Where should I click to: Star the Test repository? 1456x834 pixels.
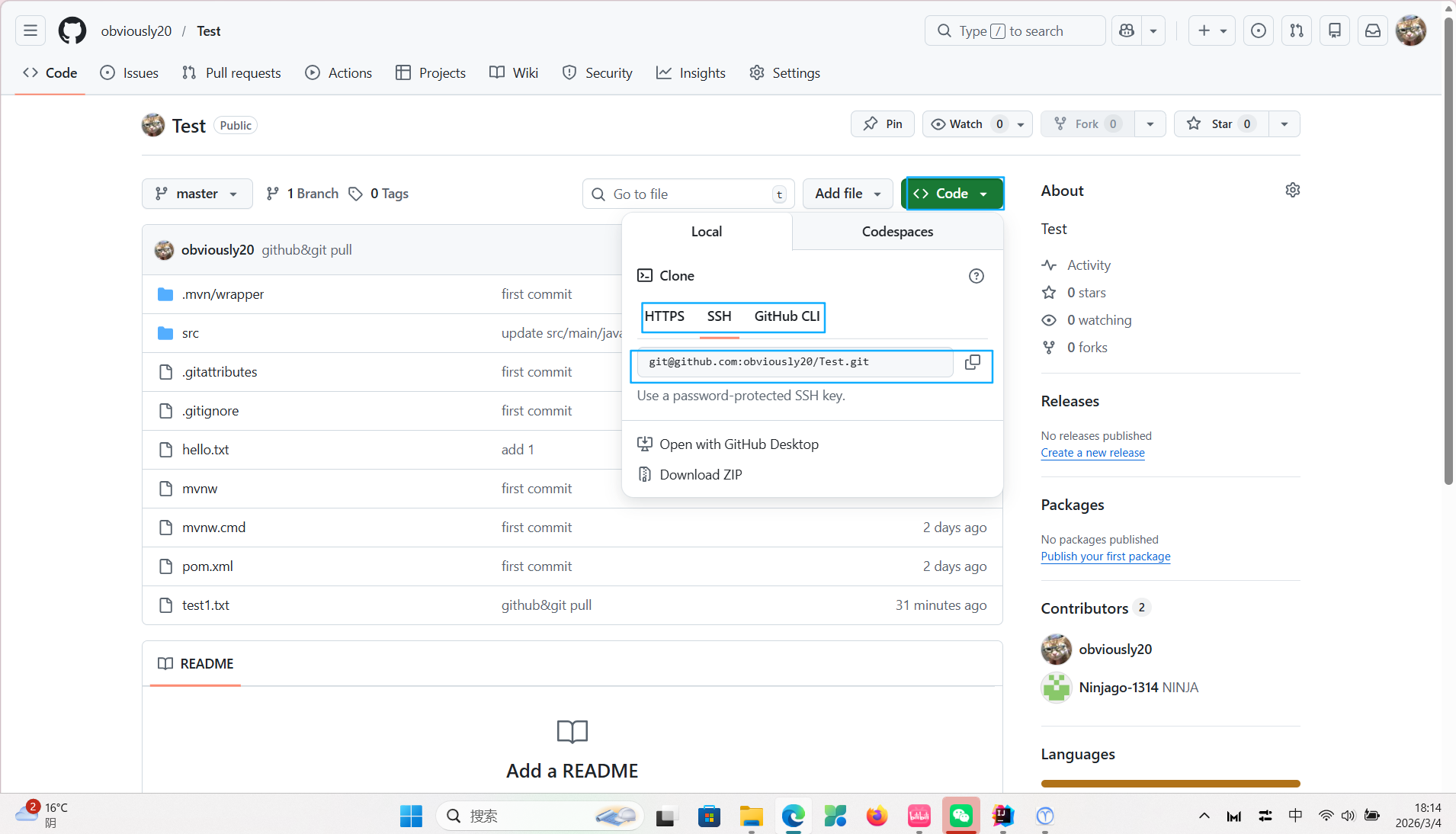click(x=1221, y=124)
